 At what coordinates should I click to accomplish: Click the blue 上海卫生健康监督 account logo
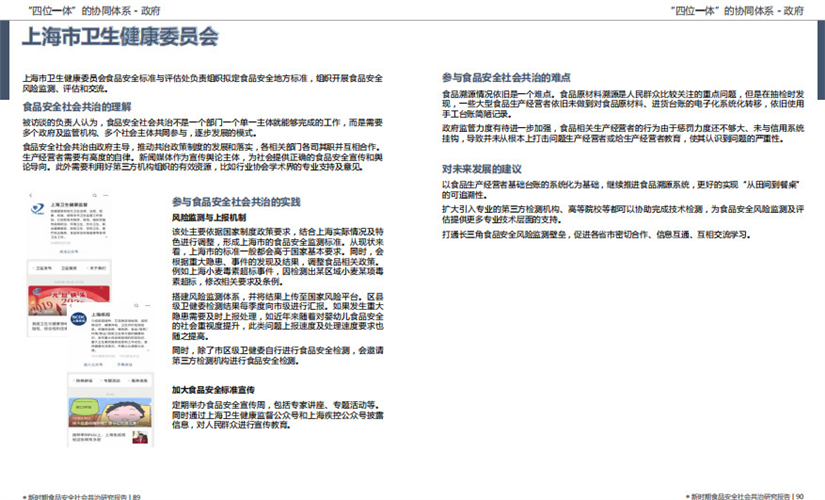37,209
